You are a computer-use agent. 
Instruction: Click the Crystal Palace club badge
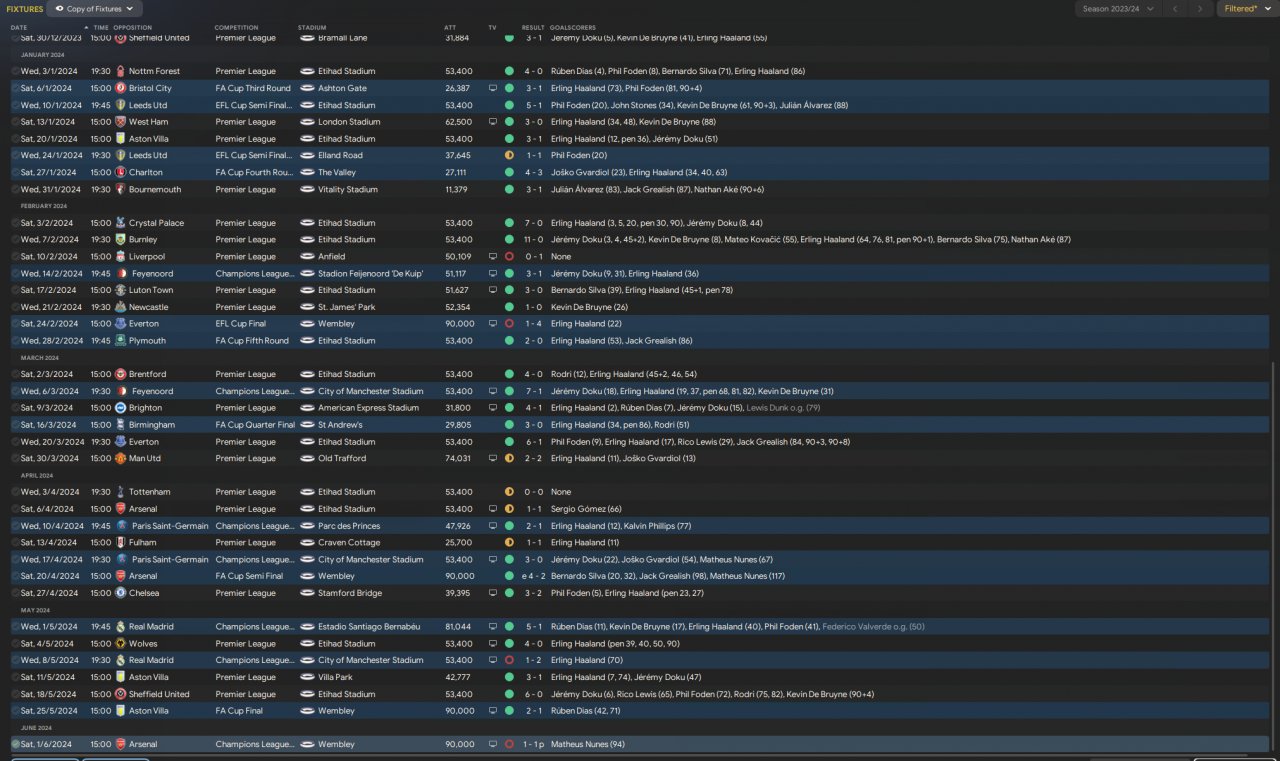pyautogui.click(x=121, y=223)
